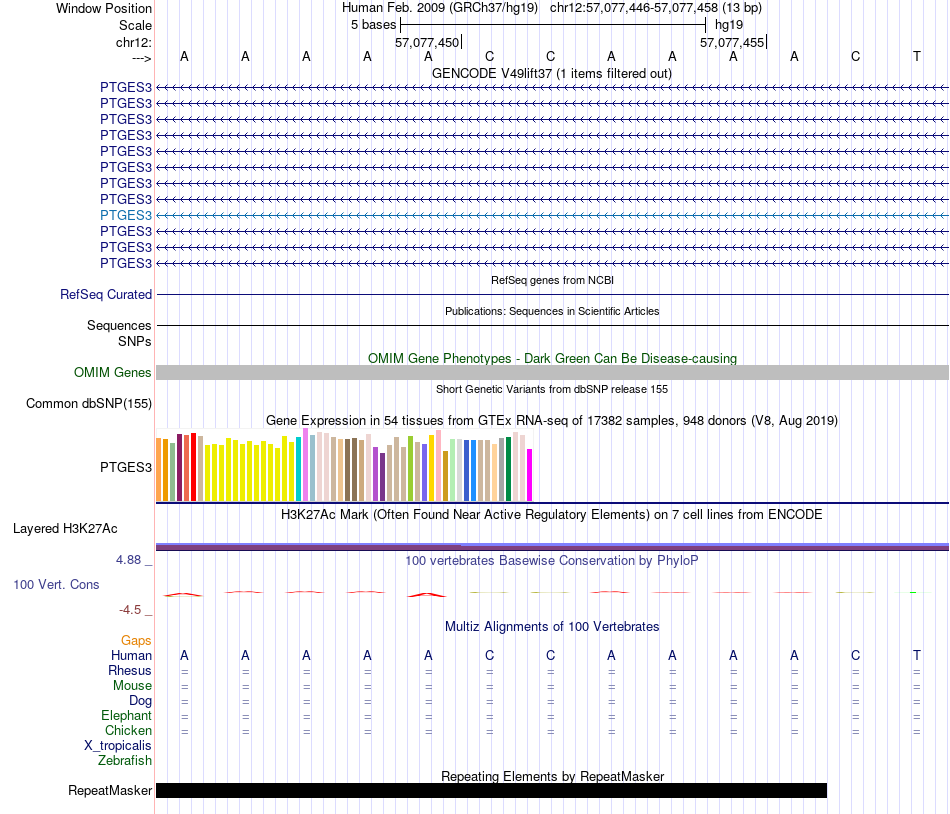
Task: Click the RepeatMasker track label
Action: (110, 790)
